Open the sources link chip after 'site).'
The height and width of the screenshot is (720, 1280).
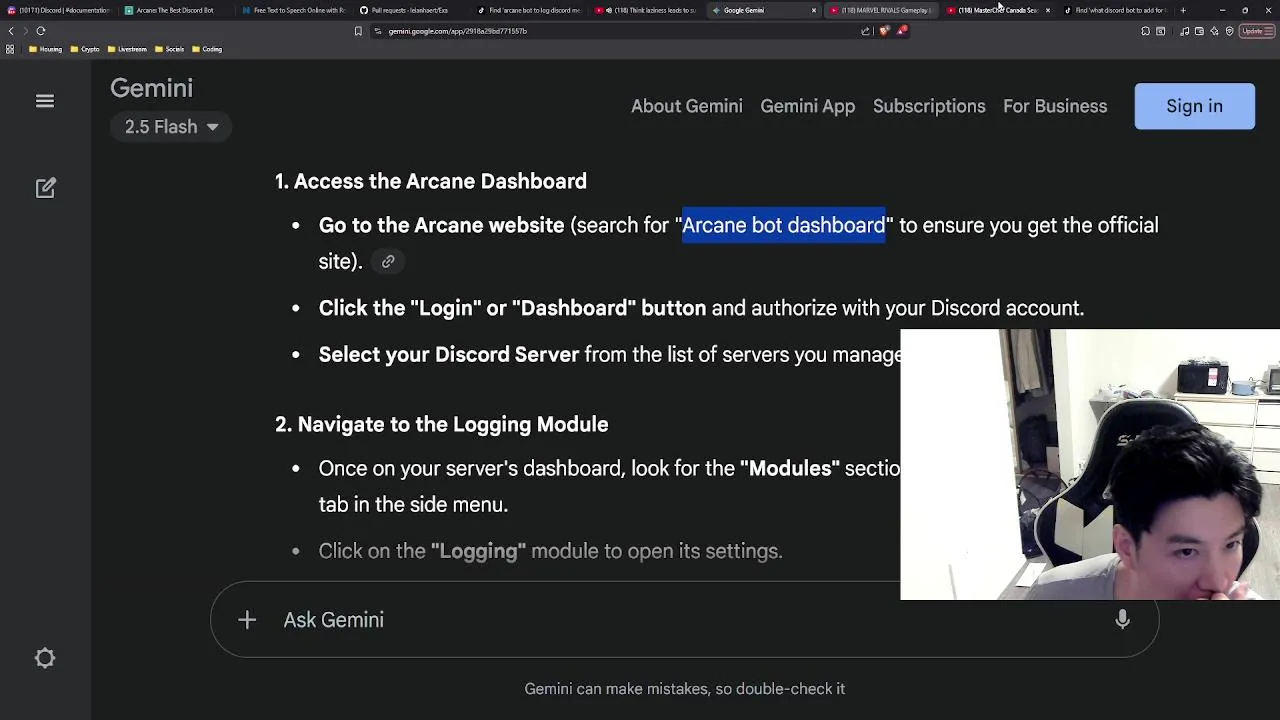click(x=388, y=262)
